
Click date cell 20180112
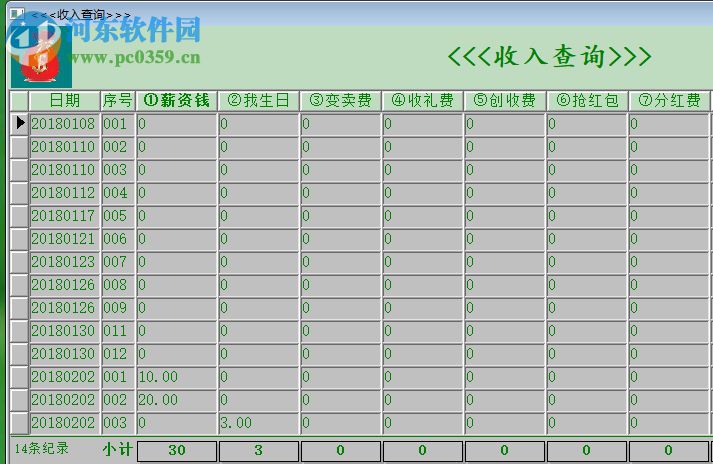65,193
